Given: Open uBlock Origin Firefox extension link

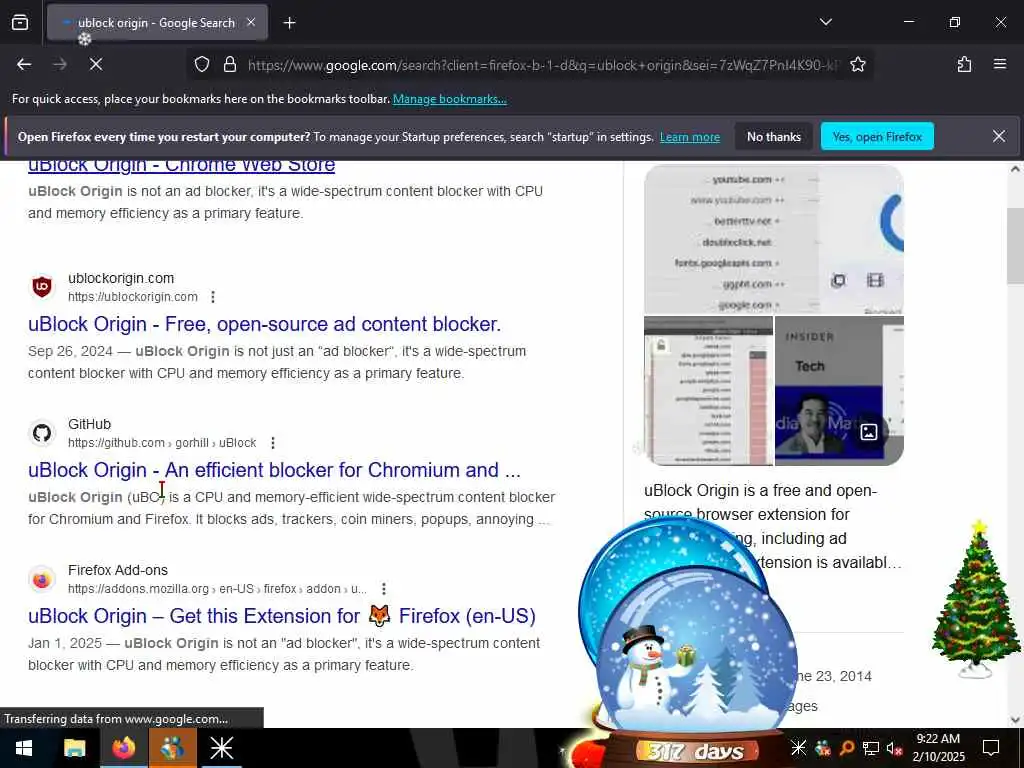Looking at the screenshot, I should click(x=281, y=616).
